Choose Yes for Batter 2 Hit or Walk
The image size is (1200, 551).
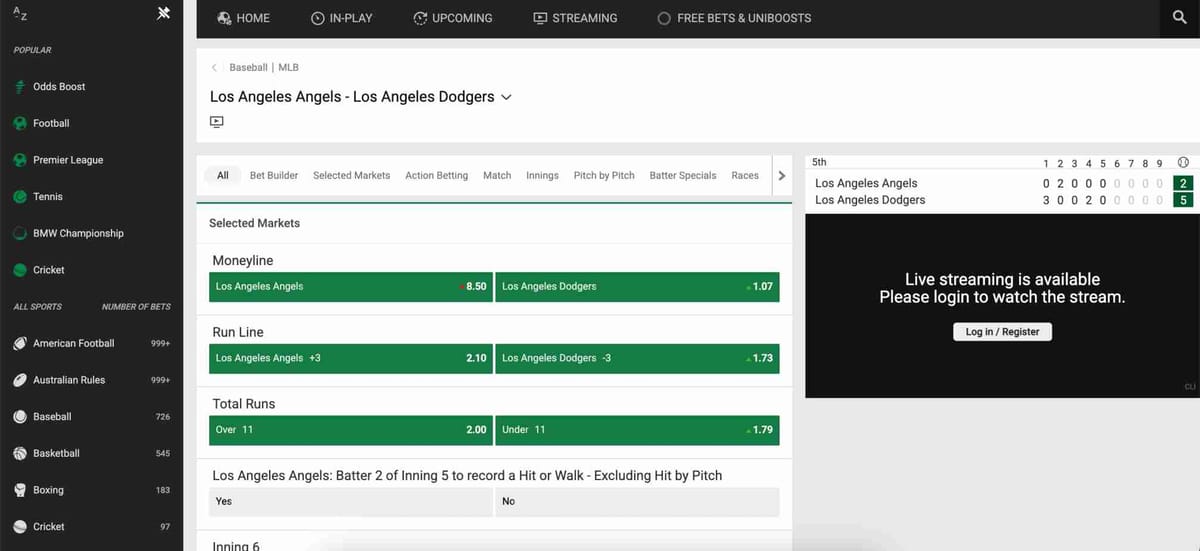tap(351, 502)
